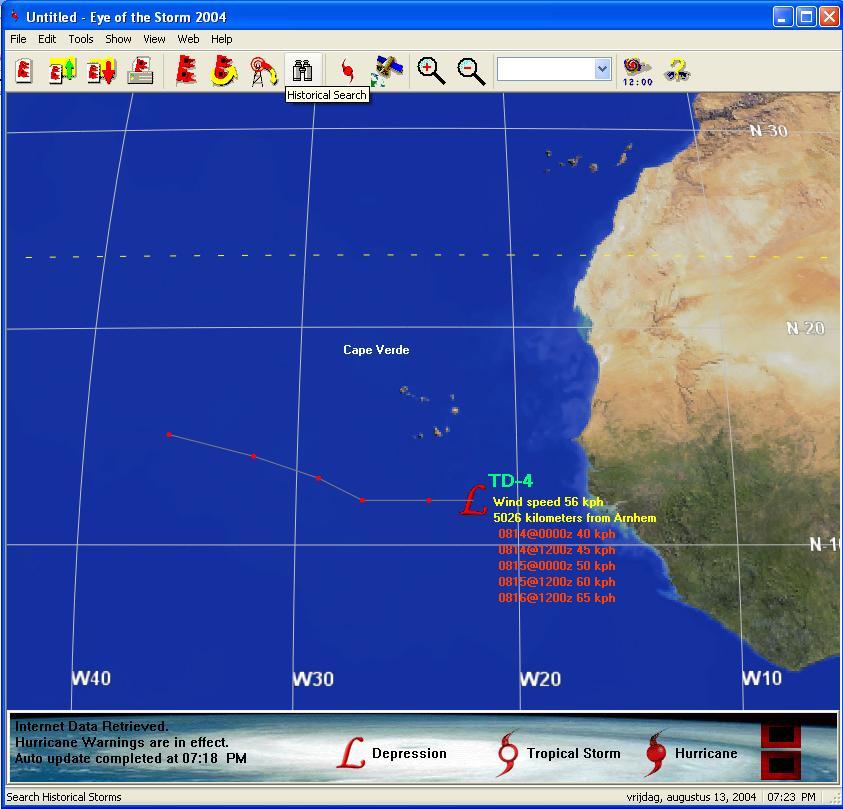Image resolution: width=843 pixels, height=809 pixels.
Task: Click the 'Internet Data Retrieved.' status message
Action: (91, 726)
